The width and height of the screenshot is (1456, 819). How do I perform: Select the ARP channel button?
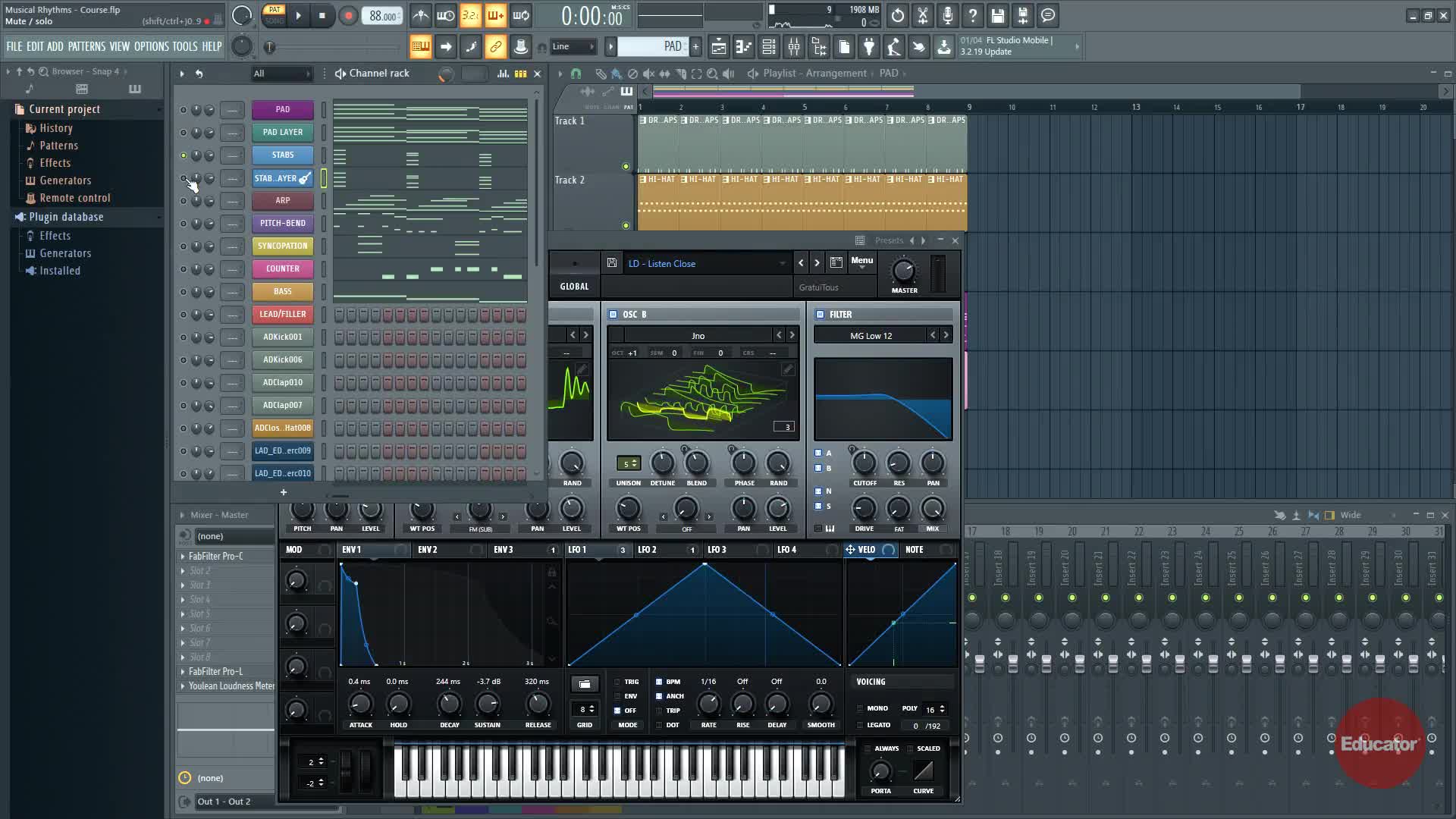[x=282, y=201]
